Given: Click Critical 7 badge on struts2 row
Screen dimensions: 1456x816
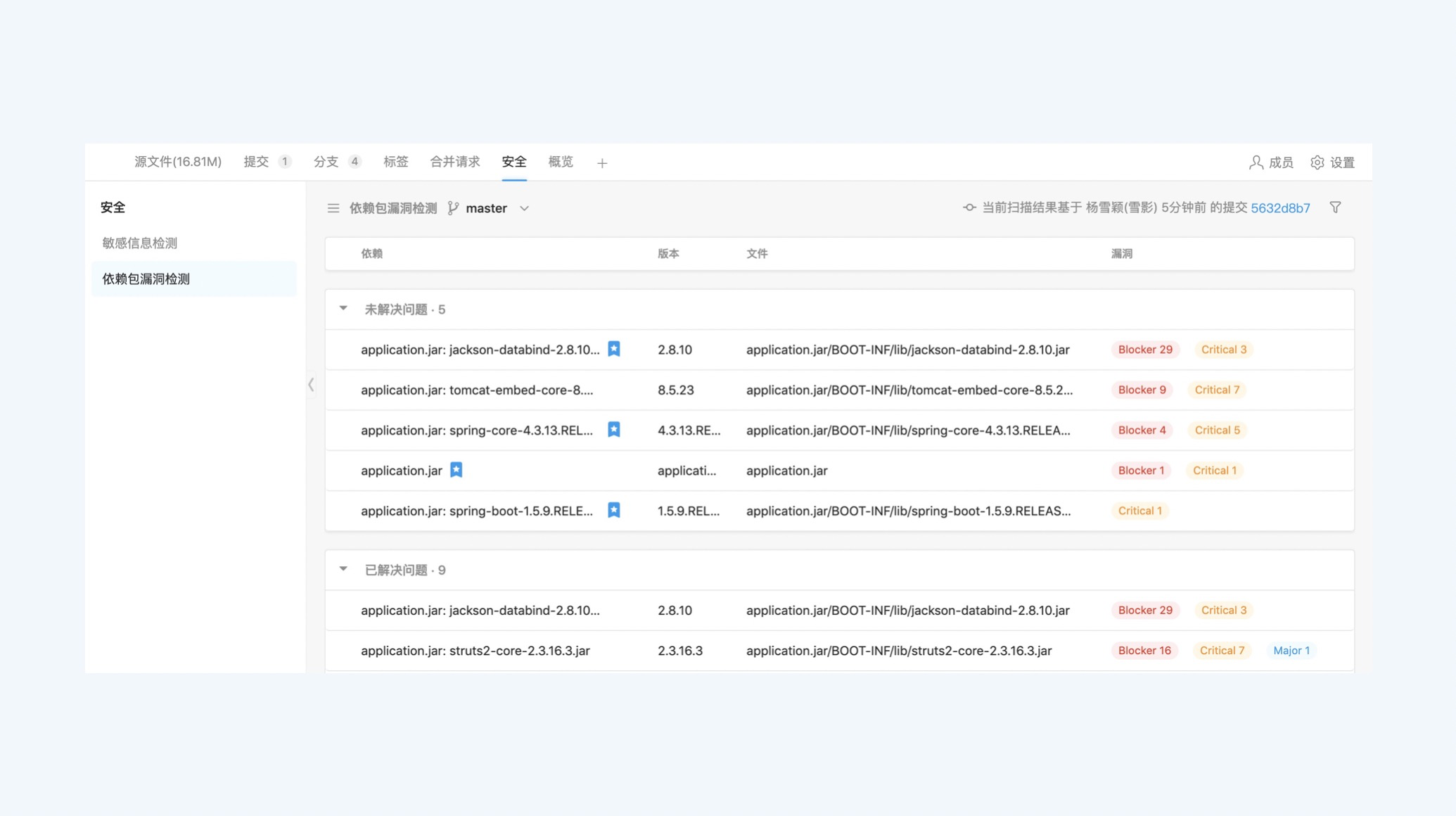Looking at the screenshot, I should (1222, 650).
